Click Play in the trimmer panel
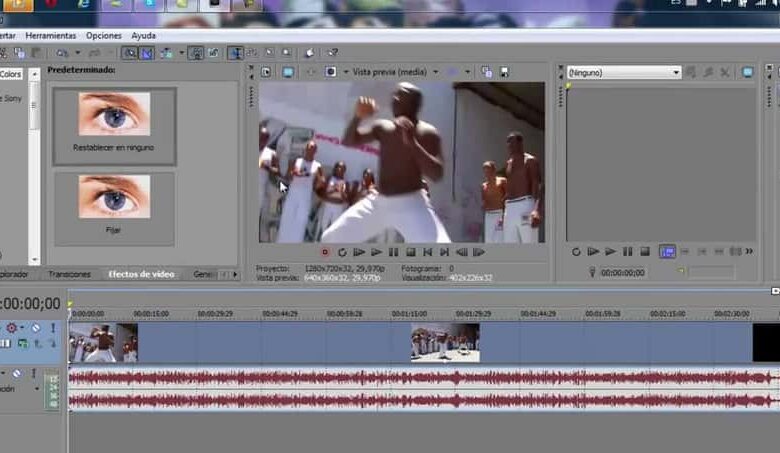The width and height of the screenshot is (780, 453). coord(610,252)
